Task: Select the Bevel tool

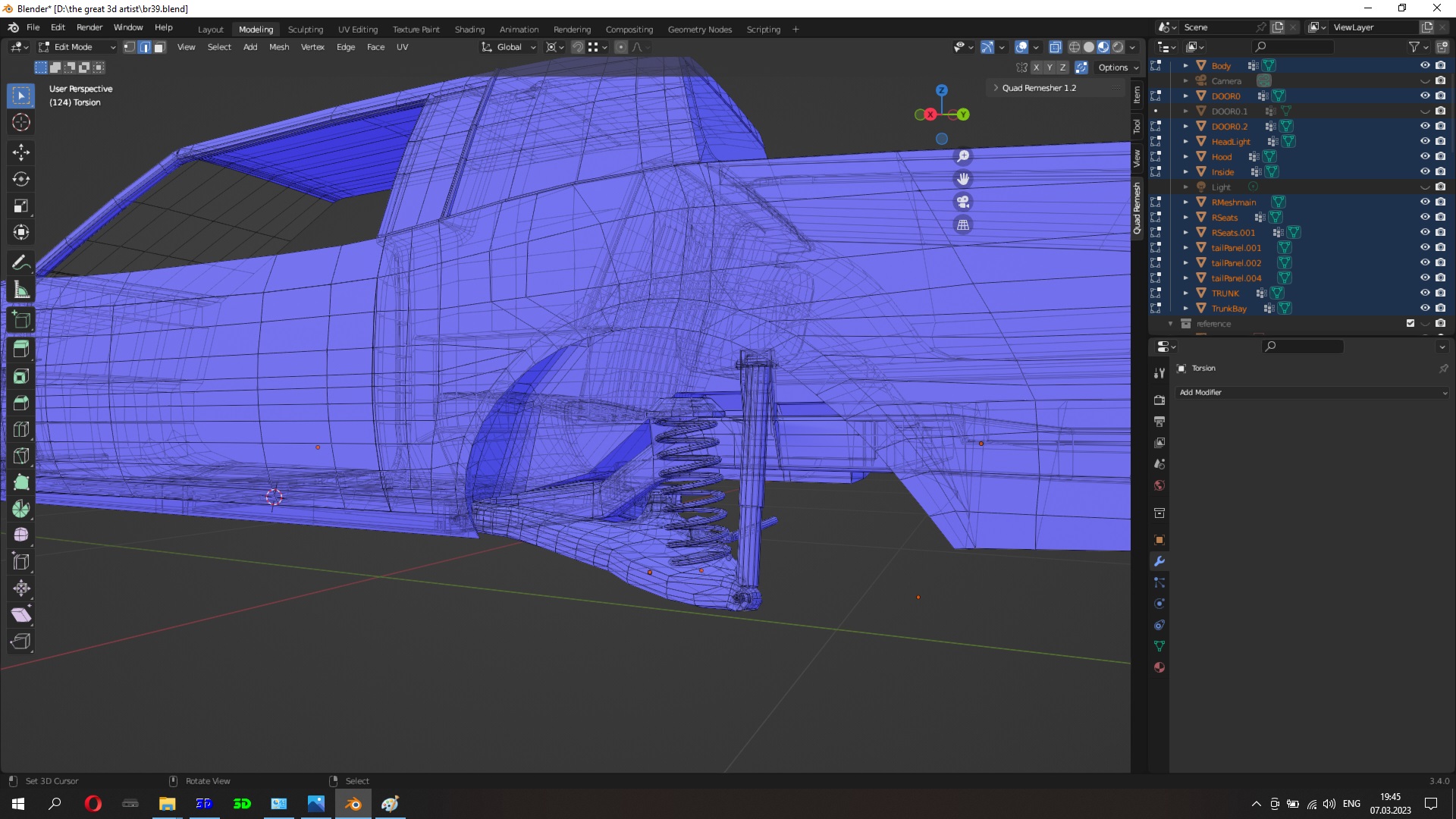Action: pyautogui.click(x=20, y=403)
